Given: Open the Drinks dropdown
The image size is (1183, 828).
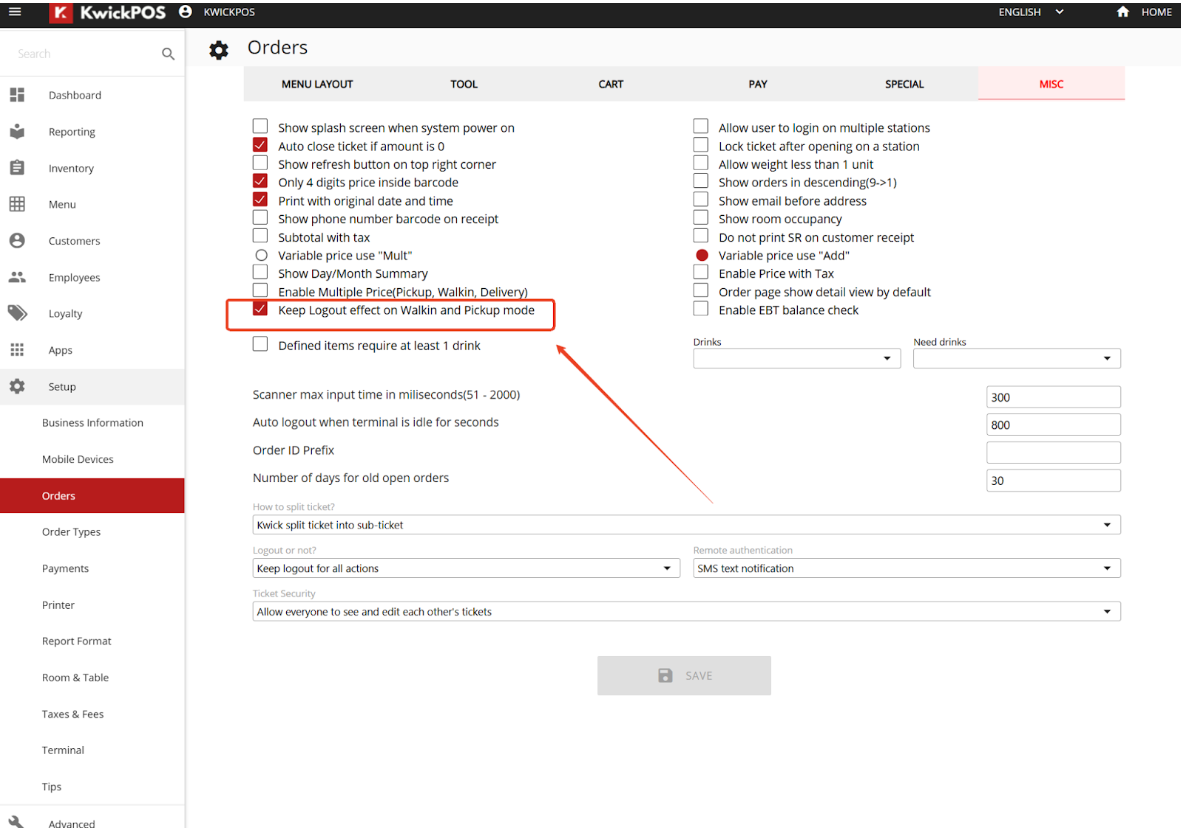Looking at the screenshot, I should [797, 358].
